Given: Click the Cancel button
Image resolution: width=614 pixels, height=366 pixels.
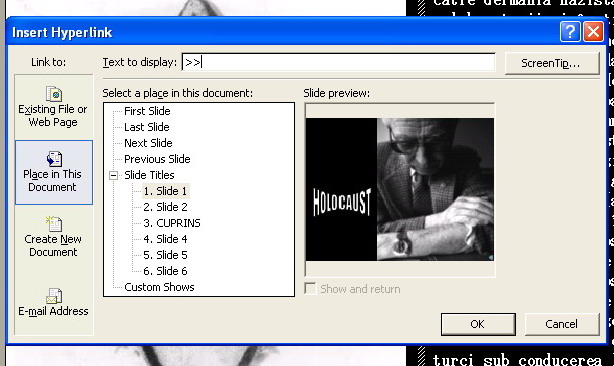Looking at the screenshot, I should [x=562, y=324].
